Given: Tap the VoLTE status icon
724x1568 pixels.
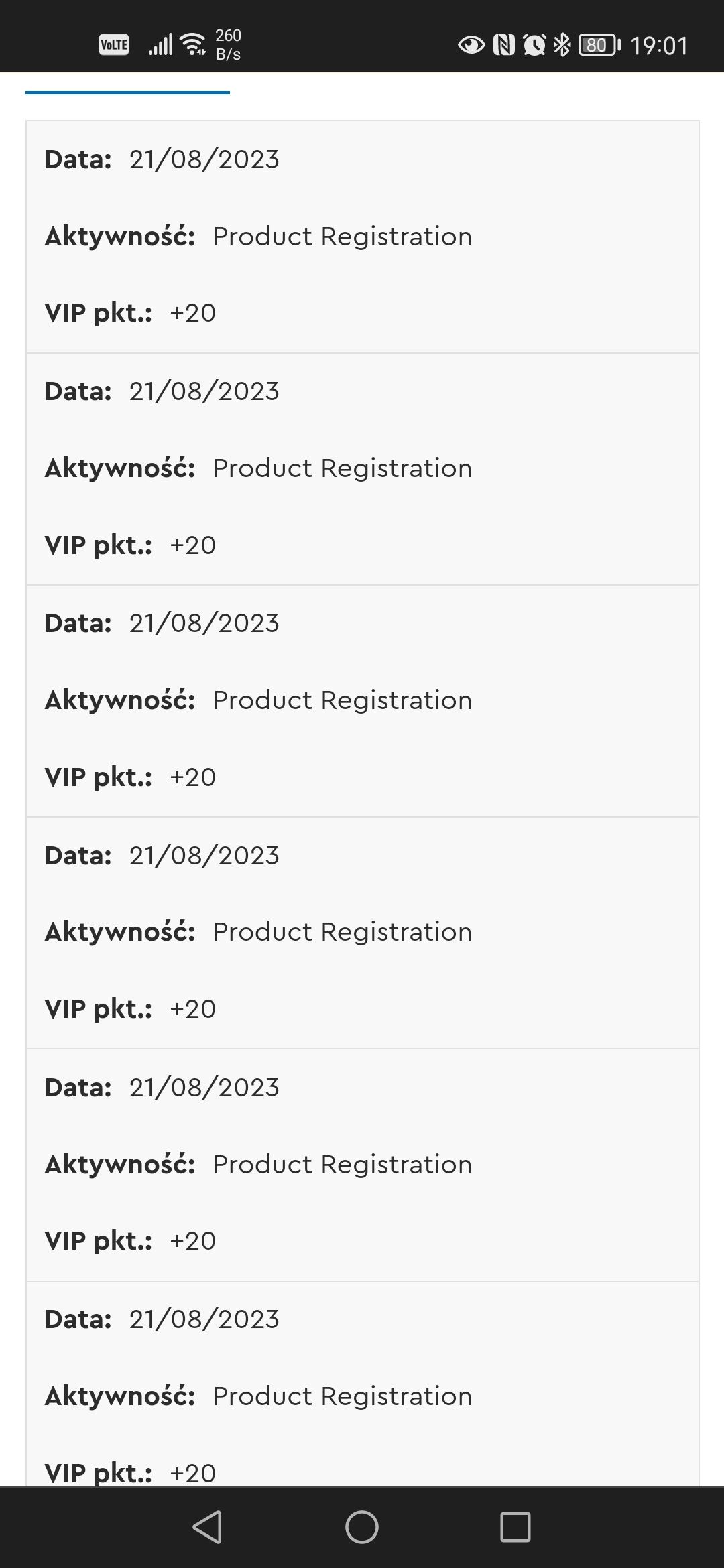Looking at the screenshot, I should point(114,45).
